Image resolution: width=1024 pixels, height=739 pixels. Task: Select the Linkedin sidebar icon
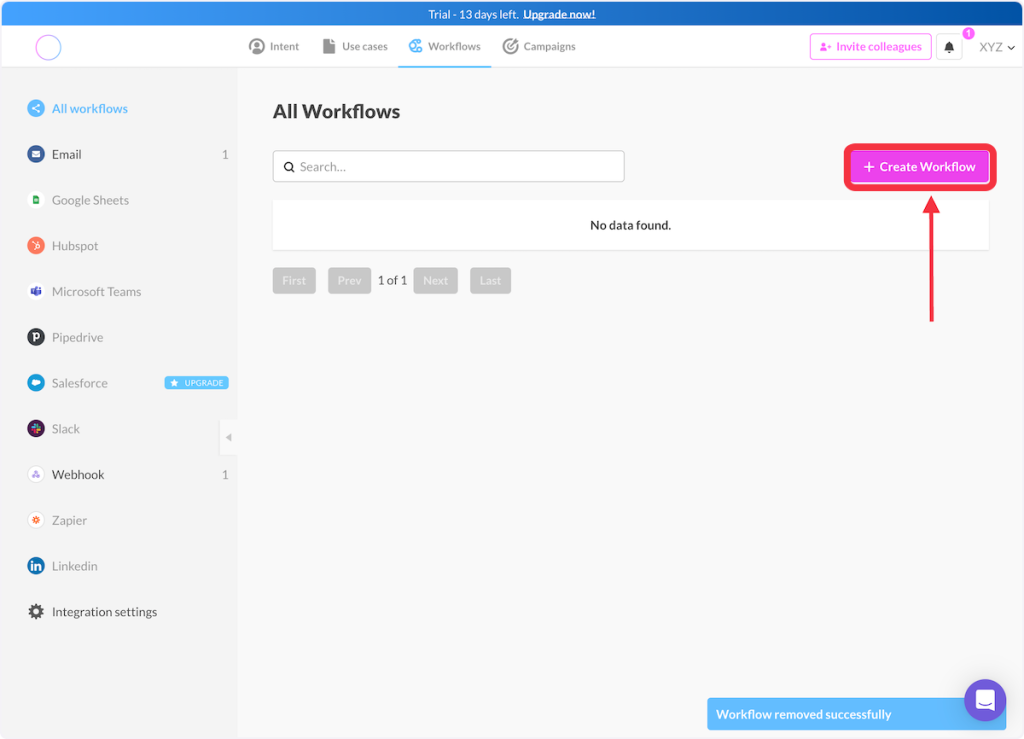(36, 566)
